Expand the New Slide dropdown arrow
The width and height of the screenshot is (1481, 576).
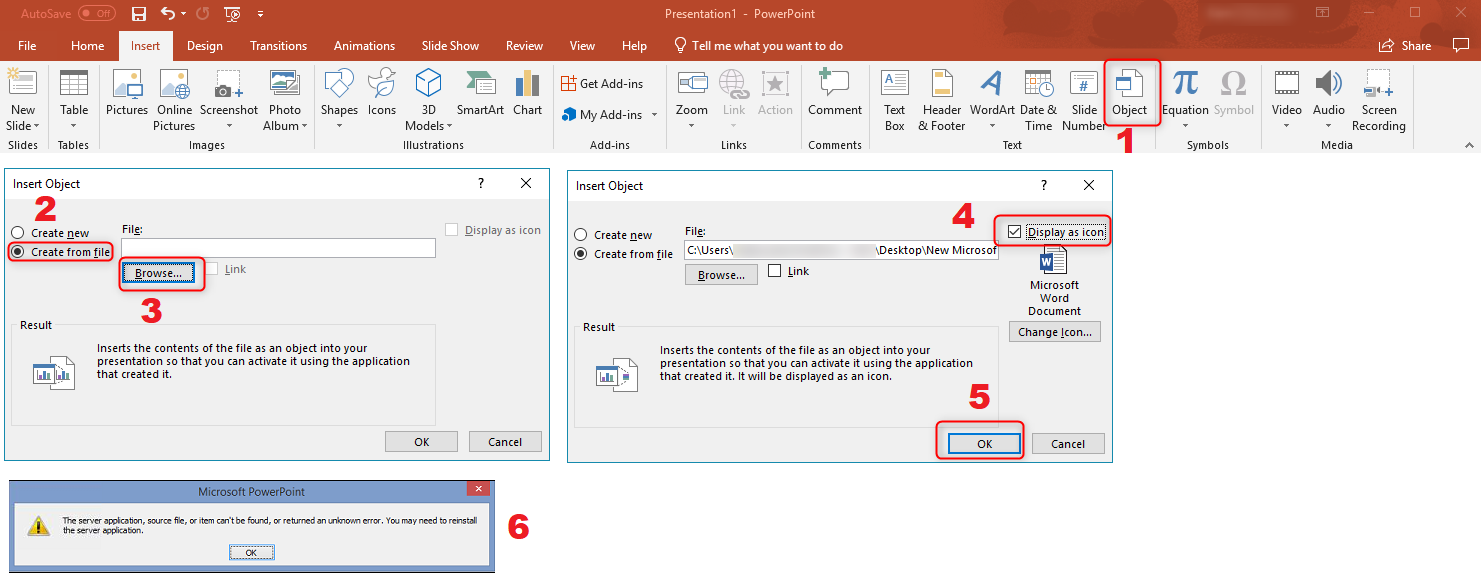(36, 126)
